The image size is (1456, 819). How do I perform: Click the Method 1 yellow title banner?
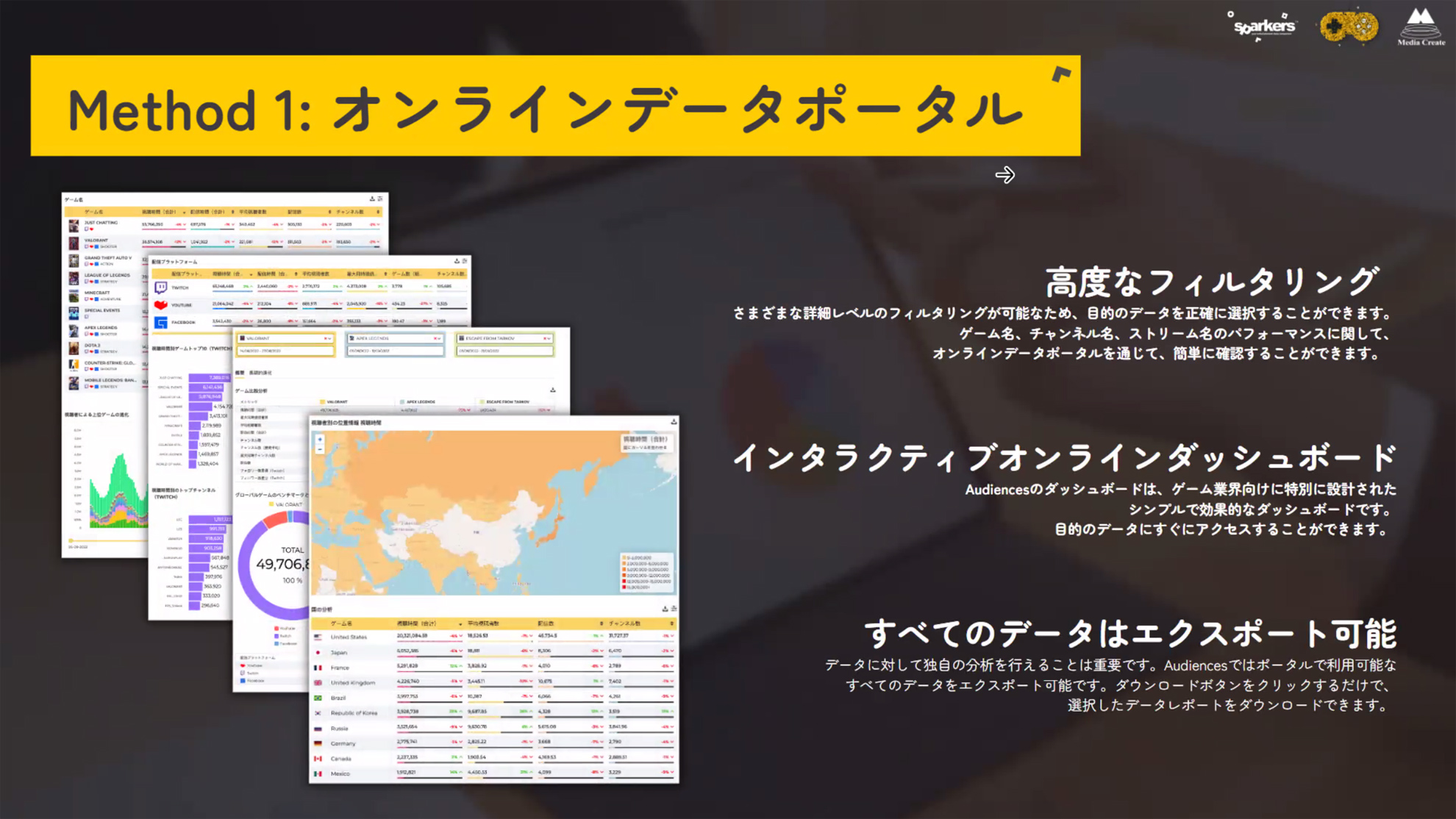tap(555, 106)
